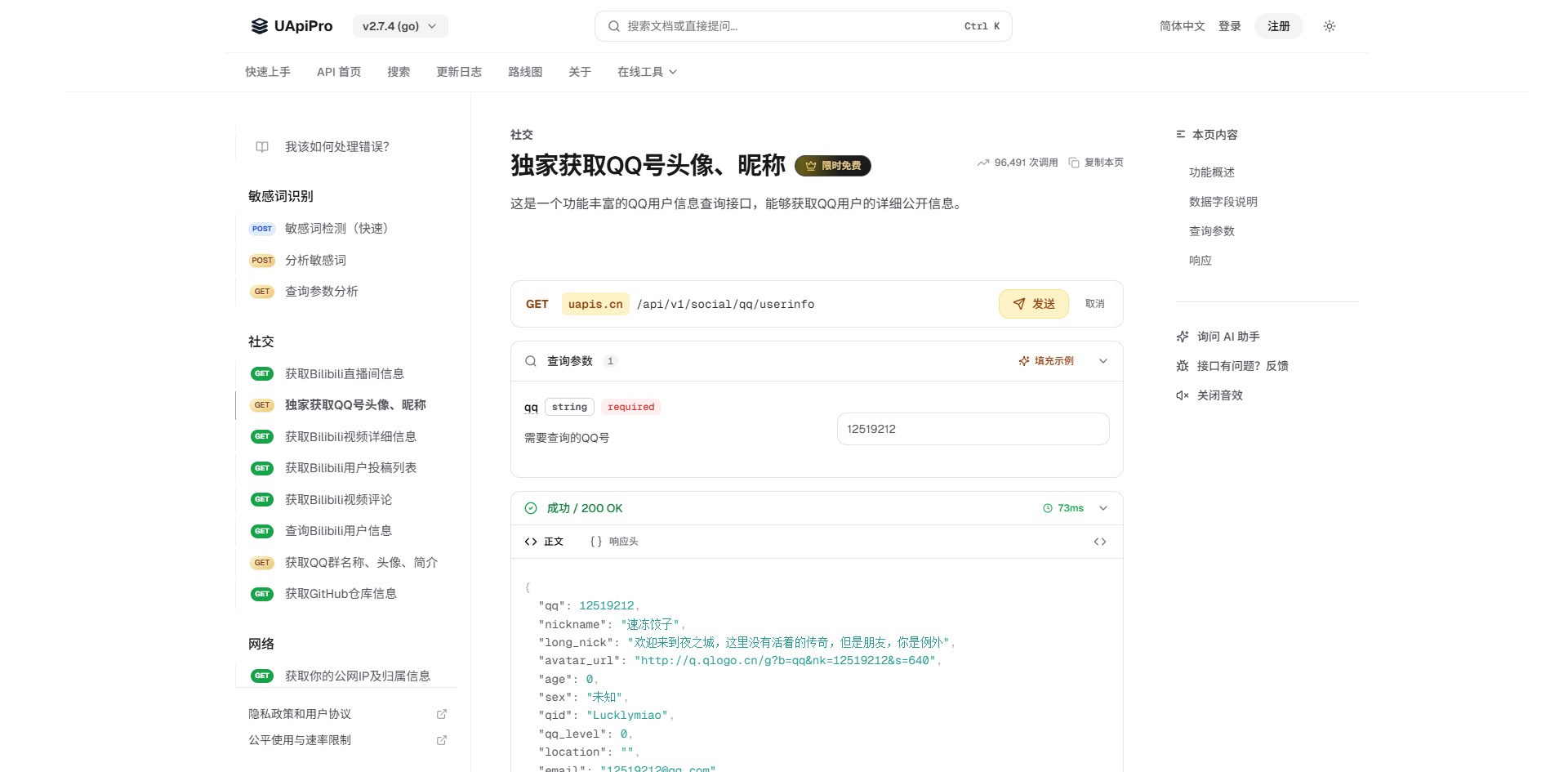This screenshot has height=772, width=1568.
Task: Open the version v2.7.4 (go) dropdown
Action: (400, 26)
